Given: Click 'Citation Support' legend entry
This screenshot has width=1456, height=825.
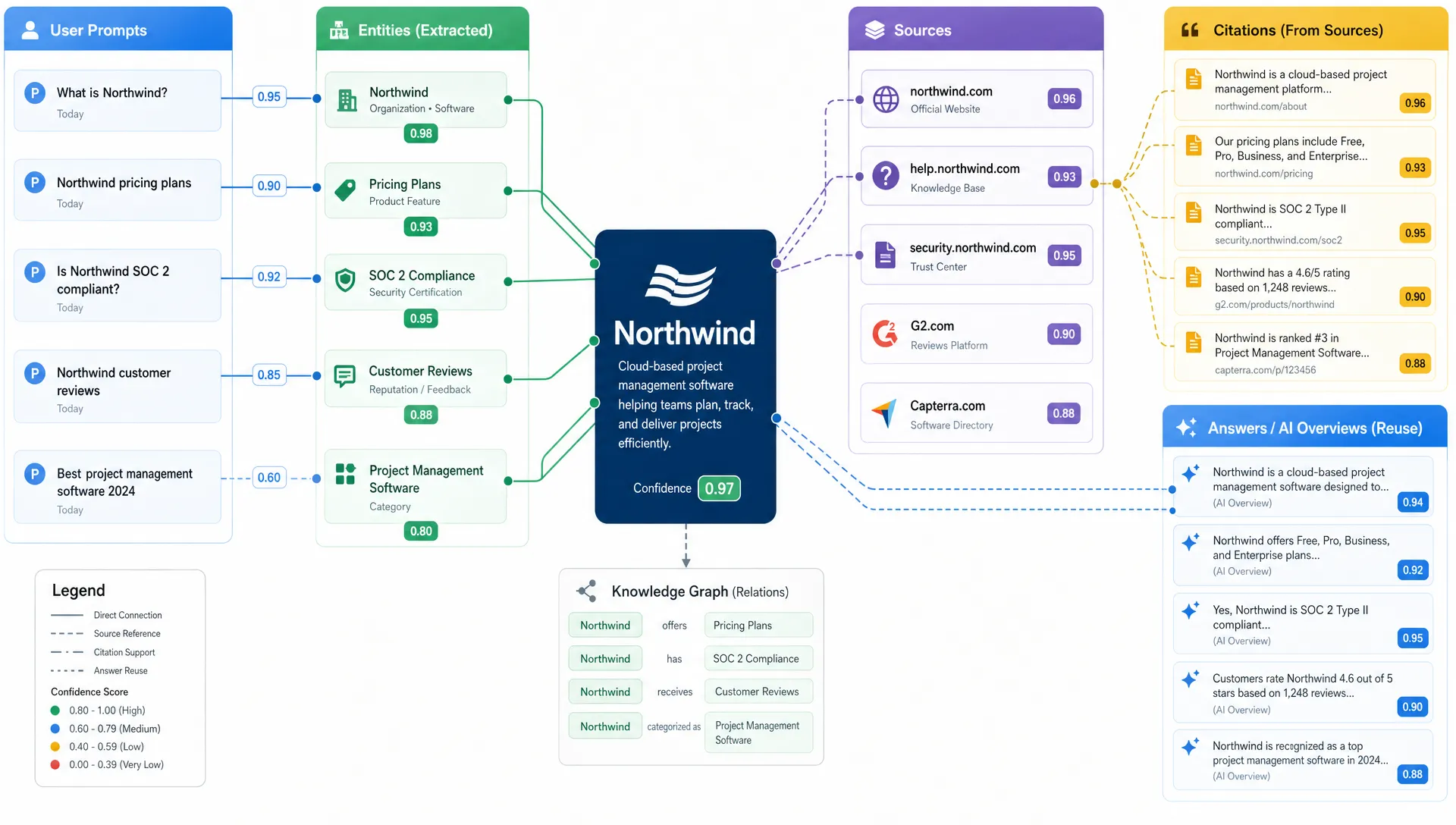Looking at the screenshot, I should (124, 653).
